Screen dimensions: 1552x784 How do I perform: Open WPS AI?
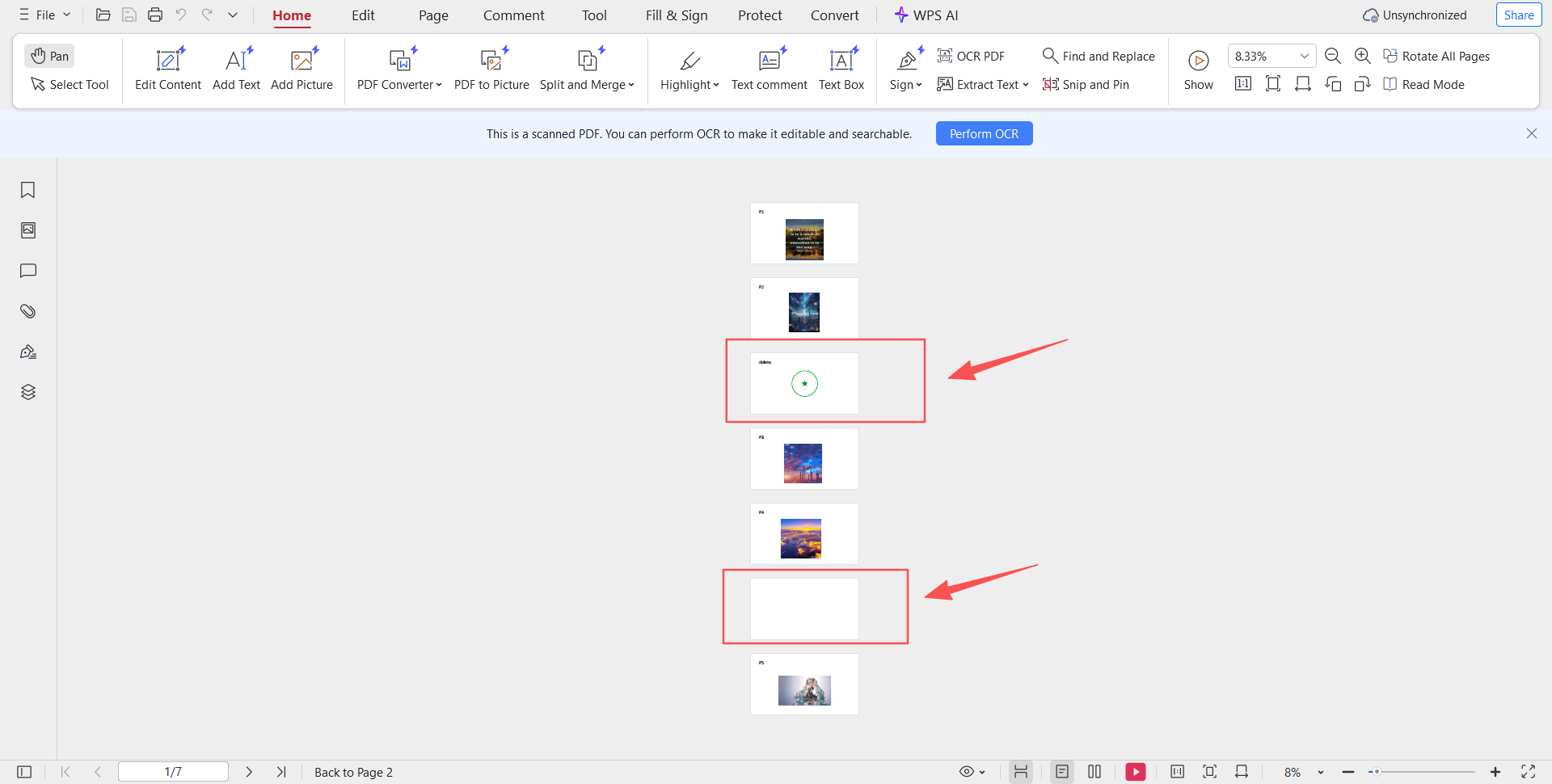(x=926, y=15)
